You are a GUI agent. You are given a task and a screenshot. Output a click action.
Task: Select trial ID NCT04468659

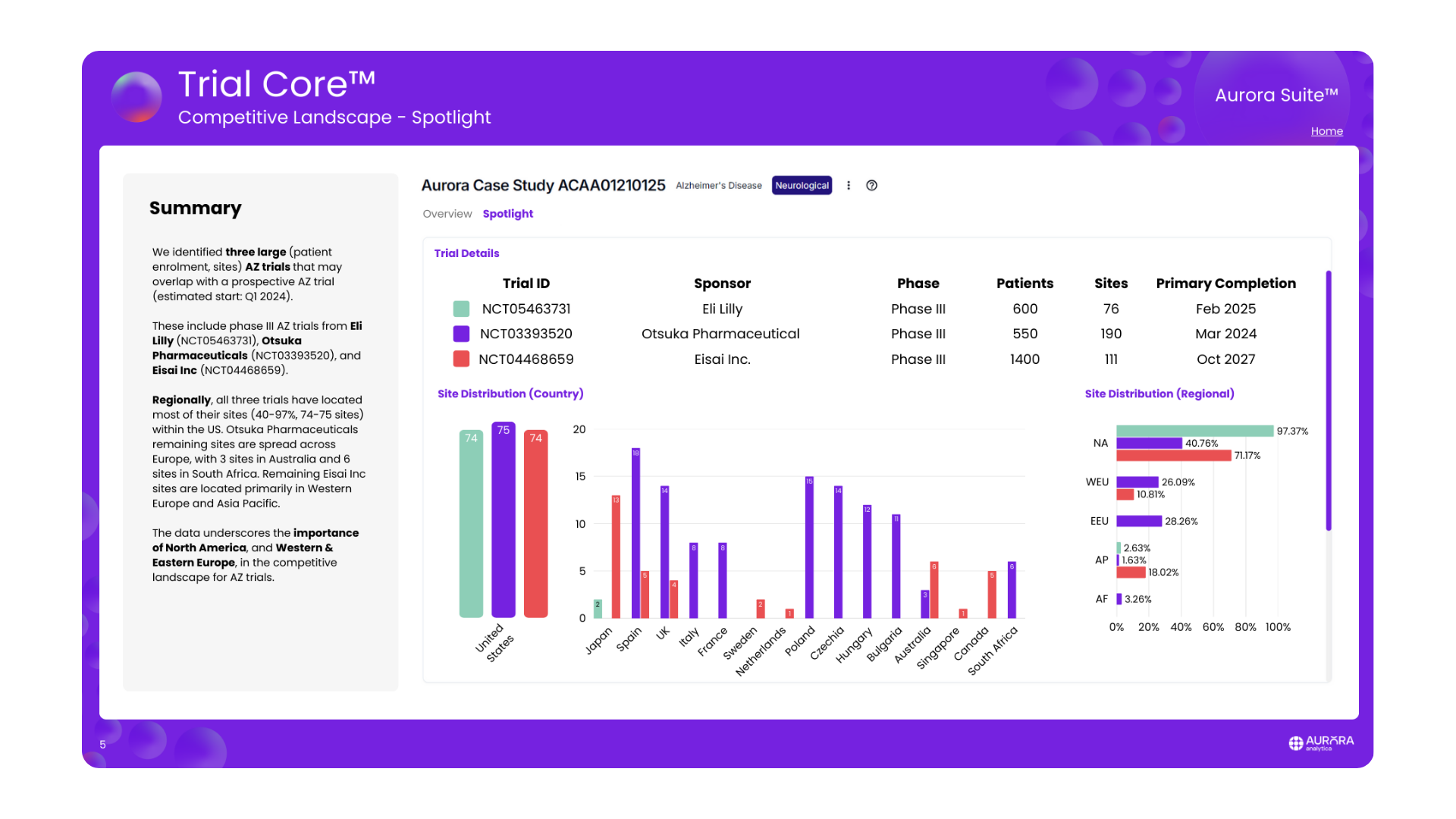[x=526, y=359]
